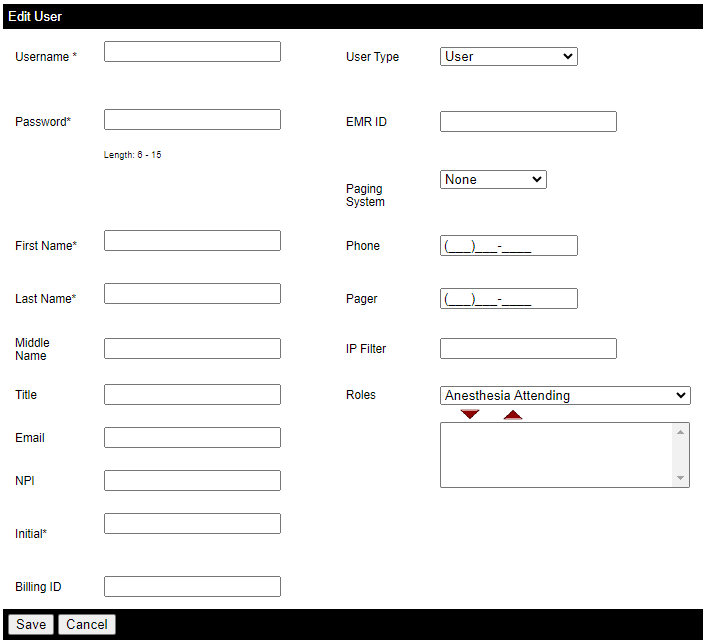Click into the First Name field
The image size is (705, 643).
[192, 241]
